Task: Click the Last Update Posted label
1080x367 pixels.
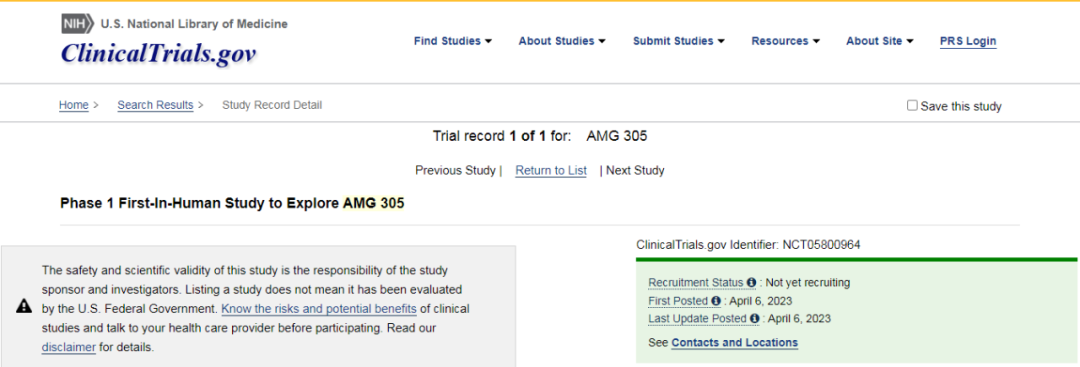Action: click(x=697, y=319)
